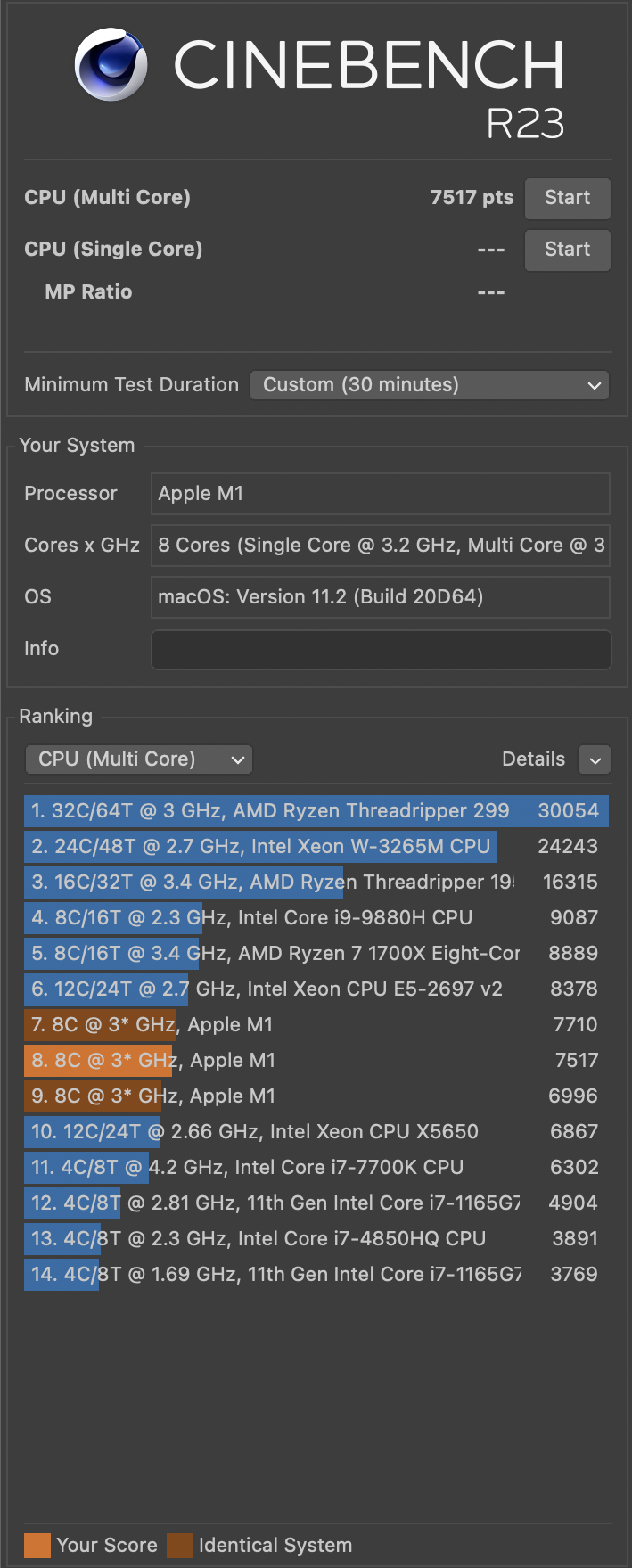Open the Minimum Test Duration dropdown
Viewport: 632px width, 1568px height.
tap(430, 385)
